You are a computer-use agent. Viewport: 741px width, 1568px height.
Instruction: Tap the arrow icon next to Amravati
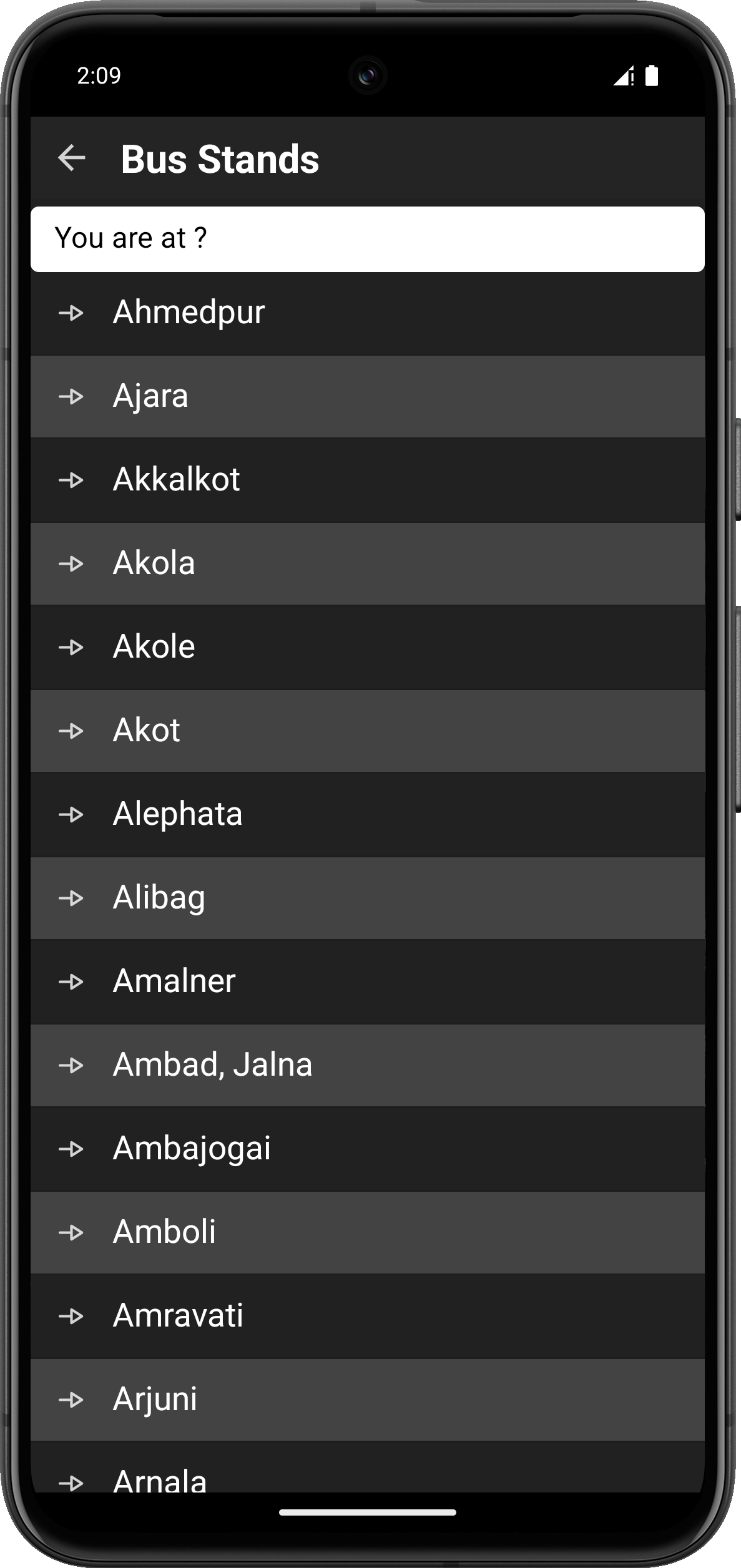[71, 1316]
